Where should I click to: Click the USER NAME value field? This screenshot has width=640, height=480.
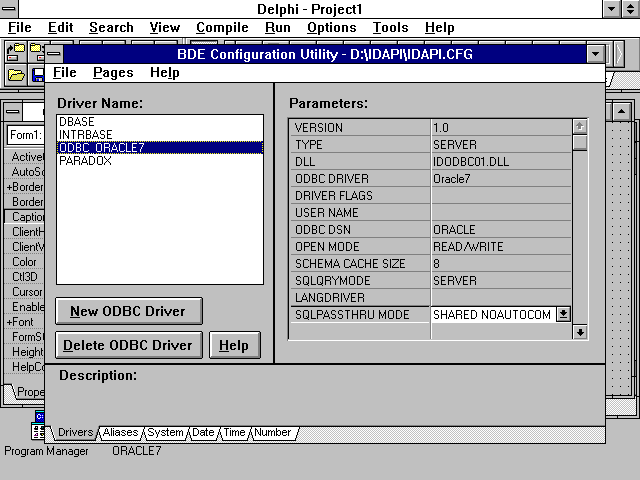(x=500, y=212)
